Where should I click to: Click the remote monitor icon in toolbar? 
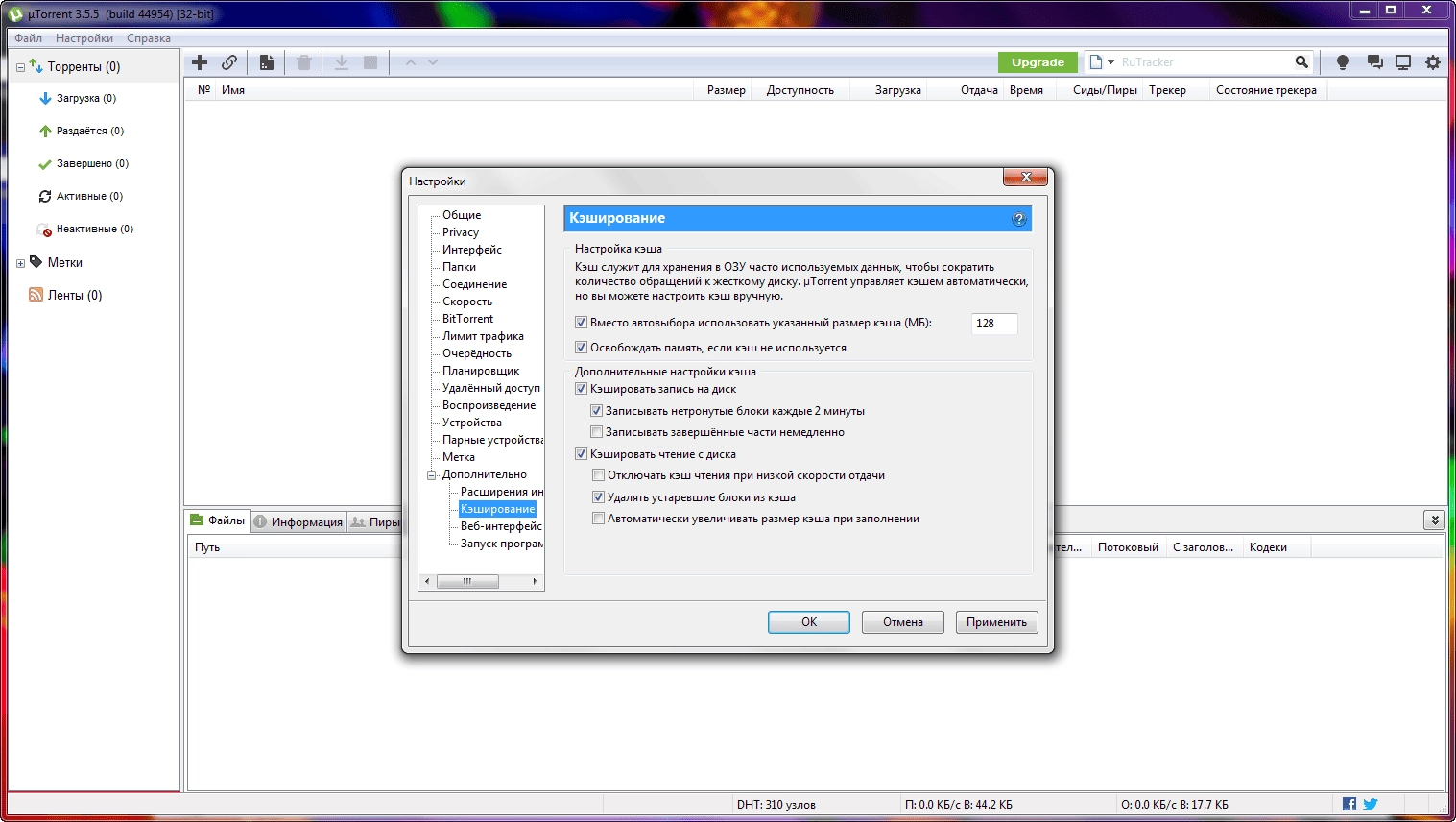1403,62
